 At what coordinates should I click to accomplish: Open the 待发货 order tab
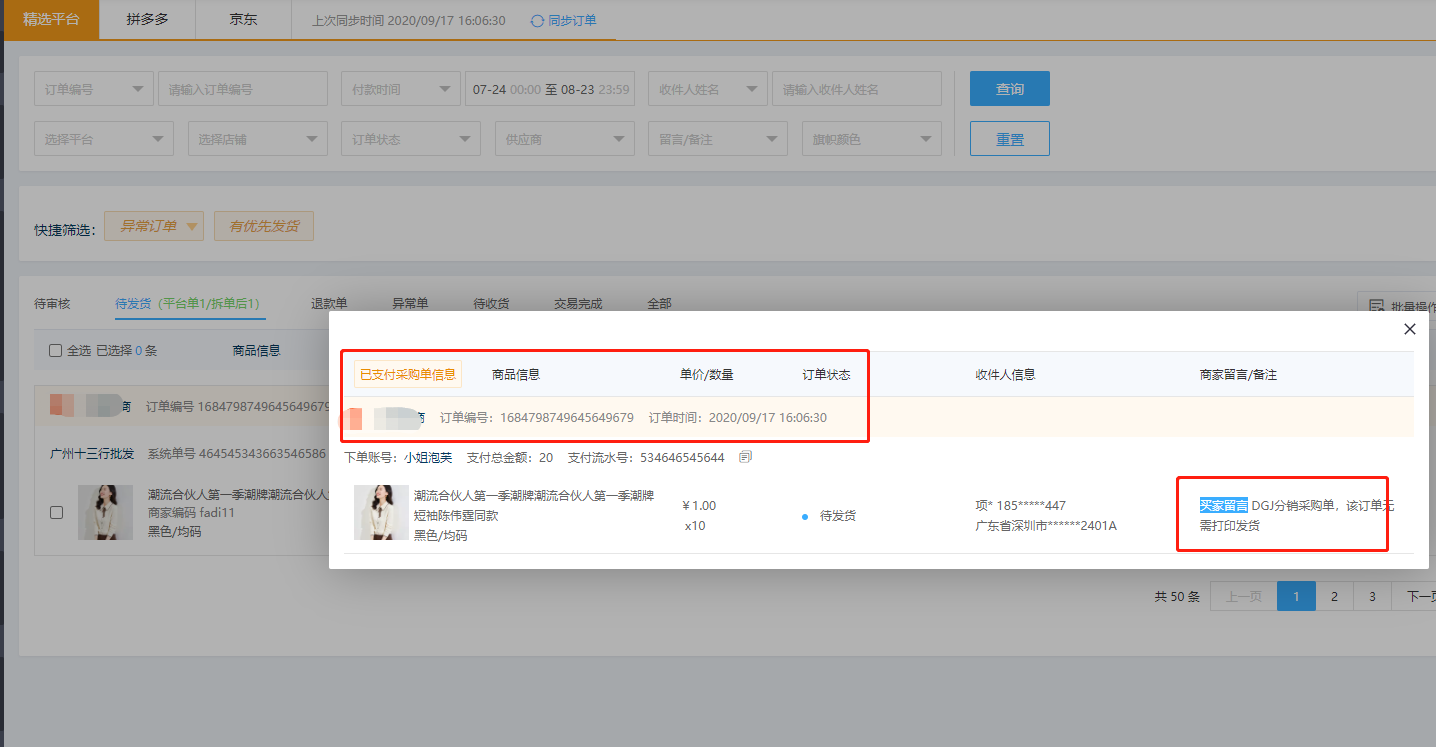click(190, 304)
